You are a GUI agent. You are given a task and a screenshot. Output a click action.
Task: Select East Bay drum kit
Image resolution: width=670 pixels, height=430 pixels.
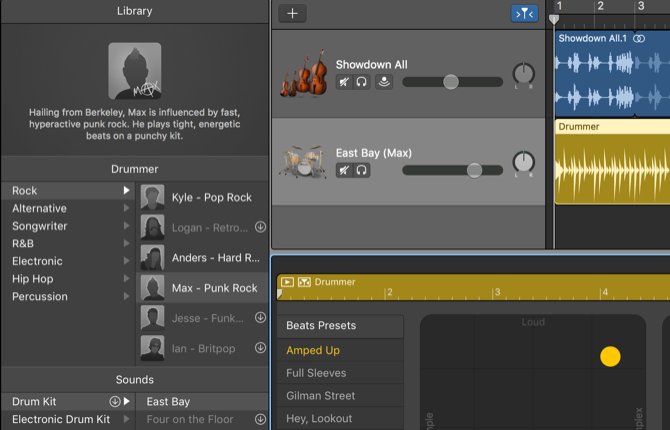(x=202, y=402)
